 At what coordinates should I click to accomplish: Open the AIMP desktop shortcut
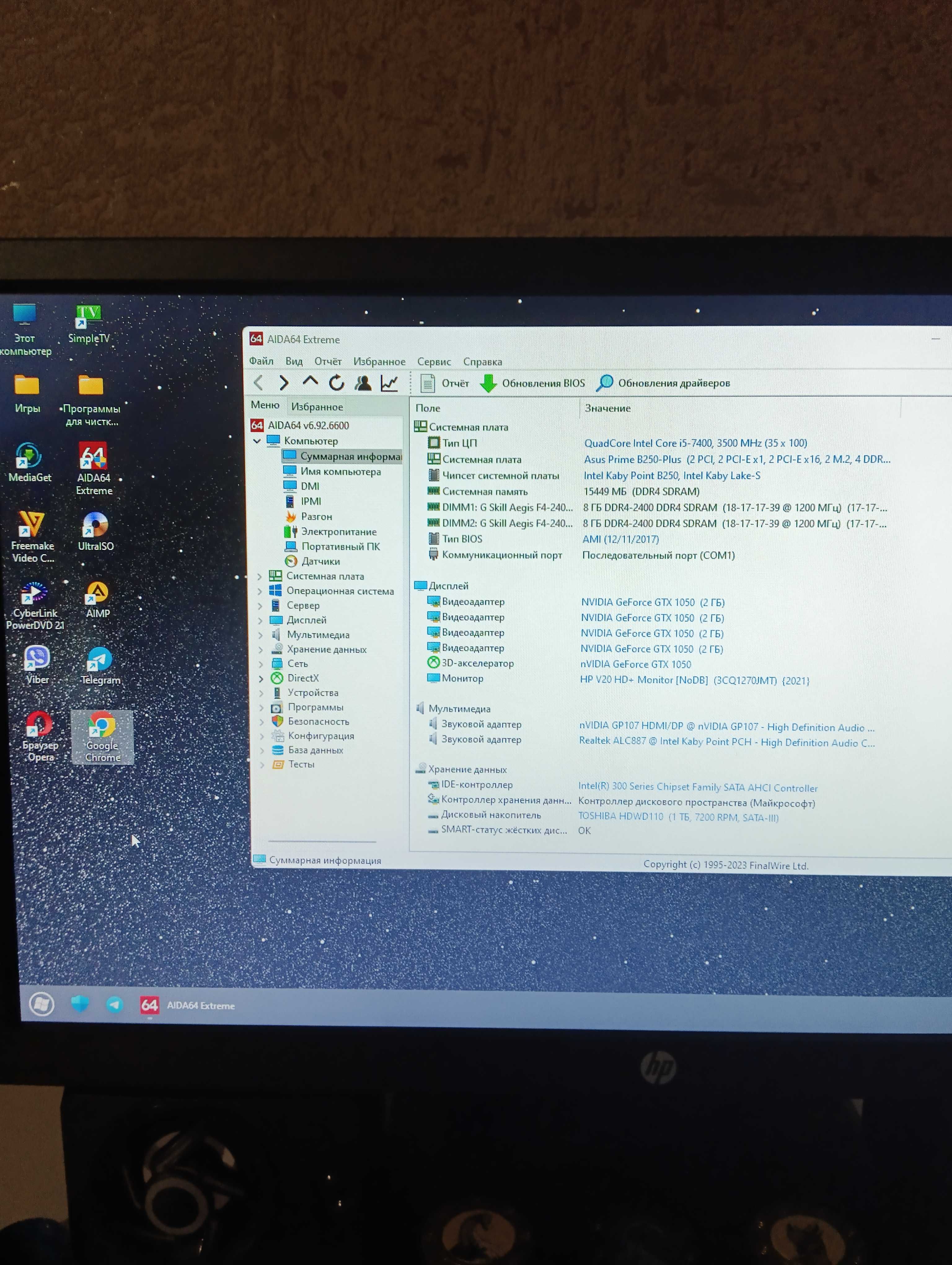[98, 599]
